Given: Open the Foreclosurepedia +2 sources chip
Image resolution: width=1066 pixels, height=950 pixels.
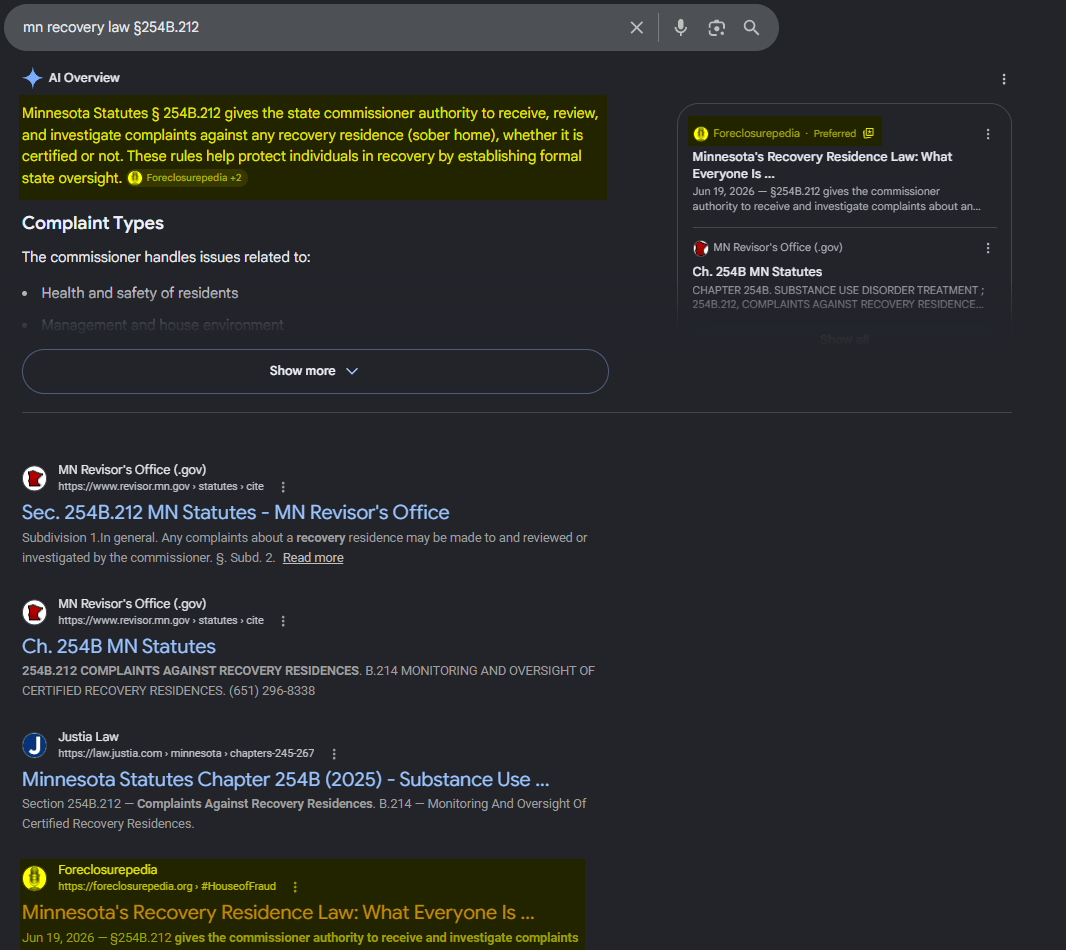Looking at the screenshot, I should 187,178.
